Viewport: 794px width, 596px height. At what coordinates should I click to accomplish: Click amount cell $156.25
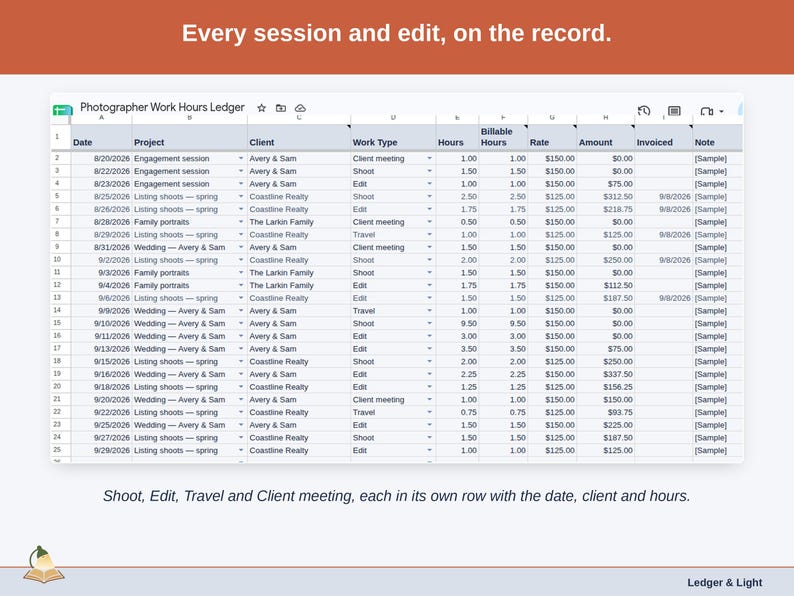point(606,387)
